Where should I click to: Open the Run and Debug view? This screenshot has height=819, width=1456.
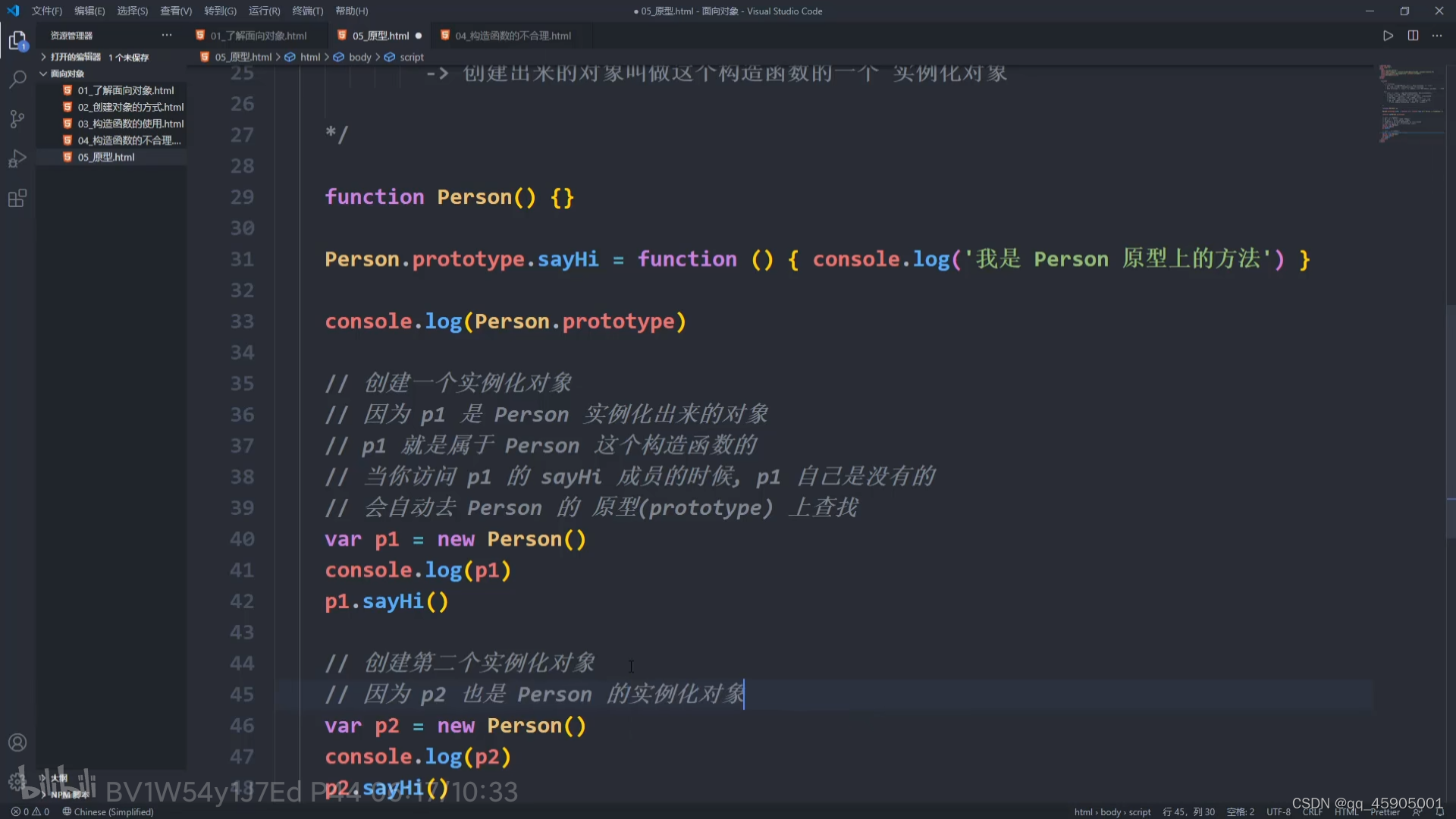17,158
